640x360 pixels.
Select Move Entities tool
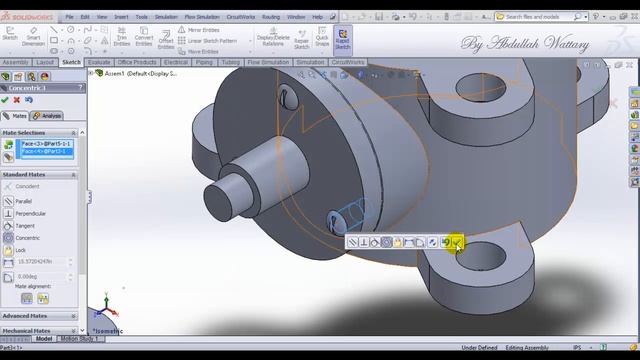point(198,51)
